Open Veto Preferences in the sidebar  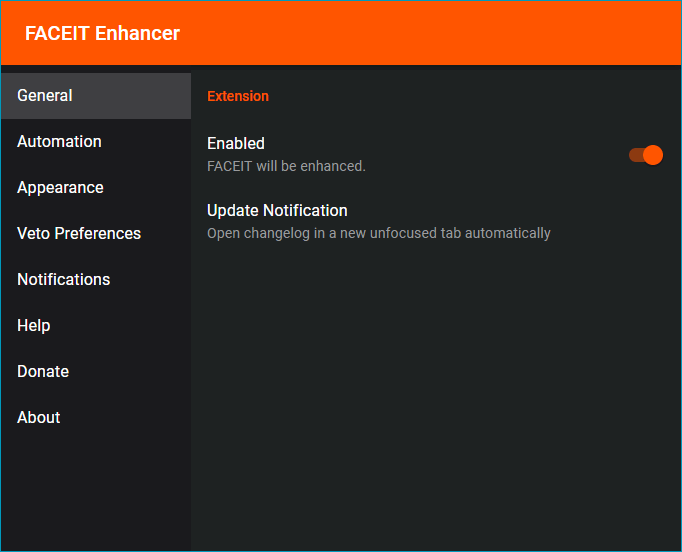click(96, 234)
